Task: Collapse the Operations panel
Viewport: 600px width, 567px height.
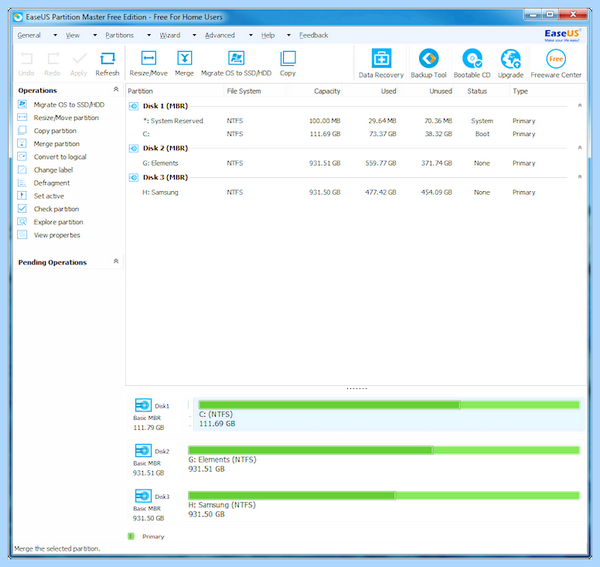Action: coord(116,89)
